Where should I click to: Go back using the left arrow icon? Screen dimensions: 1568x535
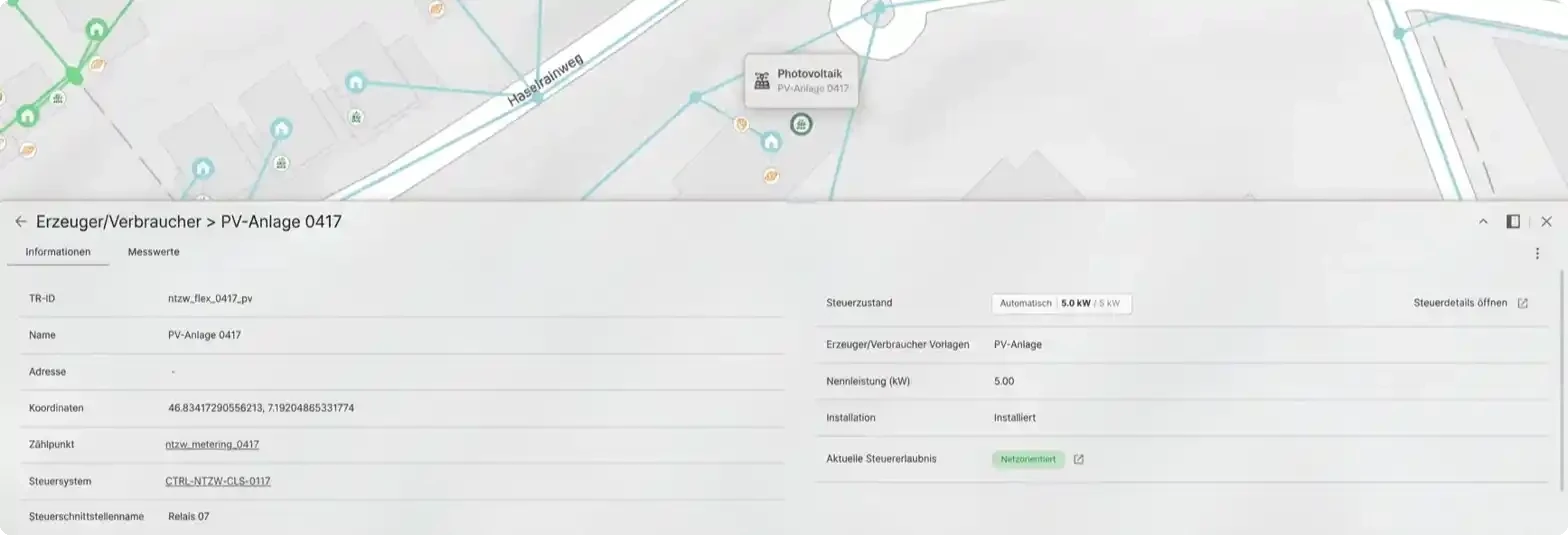20,221
